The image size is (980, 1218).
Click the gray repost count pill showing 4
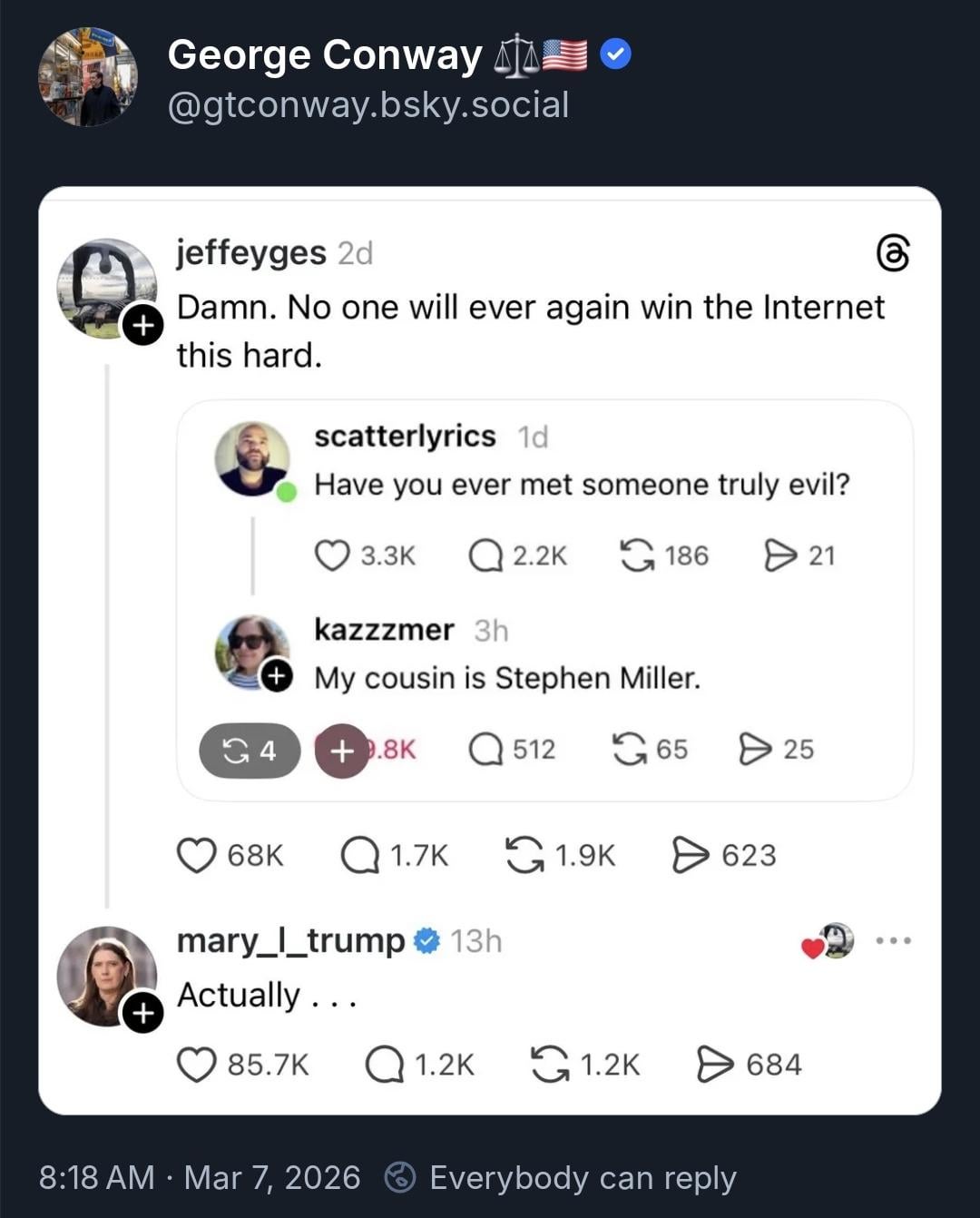[250, 751]
